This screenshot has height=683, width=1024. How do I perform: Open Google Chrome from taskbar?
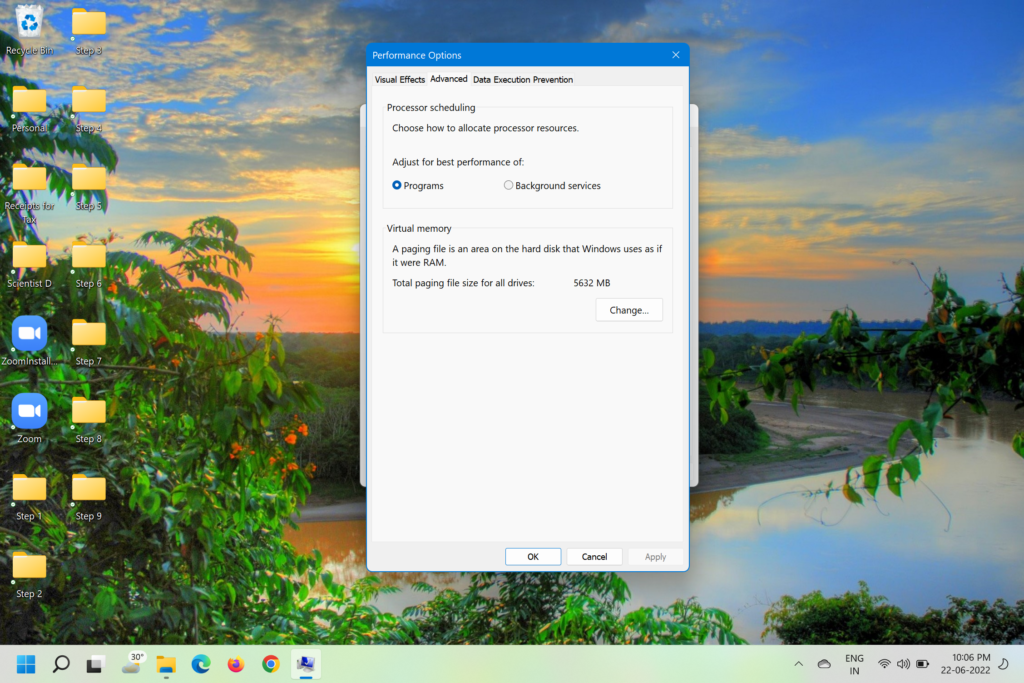click(x=270, y=663)
